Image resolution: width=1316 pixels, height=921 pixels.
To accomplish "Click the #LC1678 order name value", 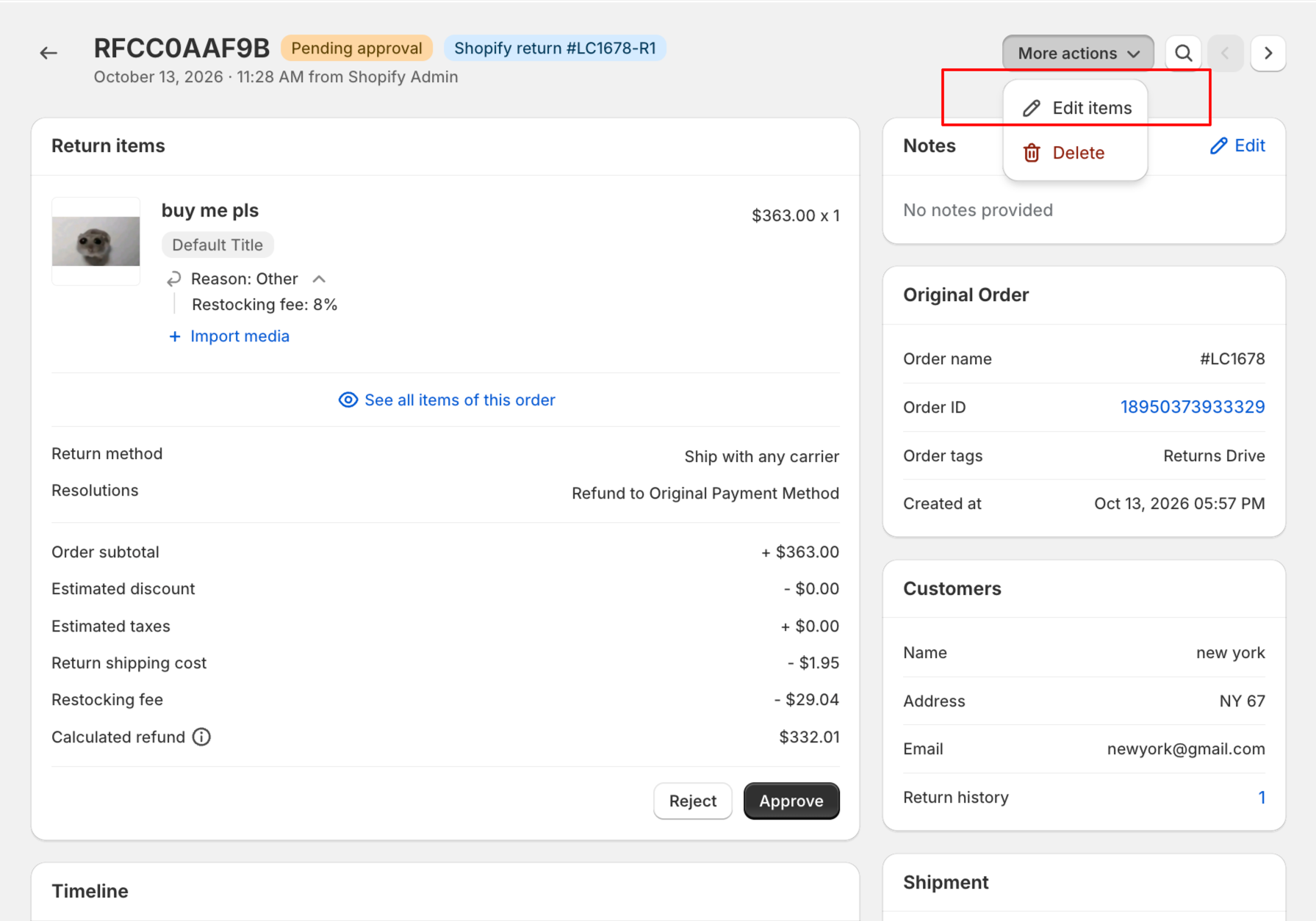I will pos(1232,359).
